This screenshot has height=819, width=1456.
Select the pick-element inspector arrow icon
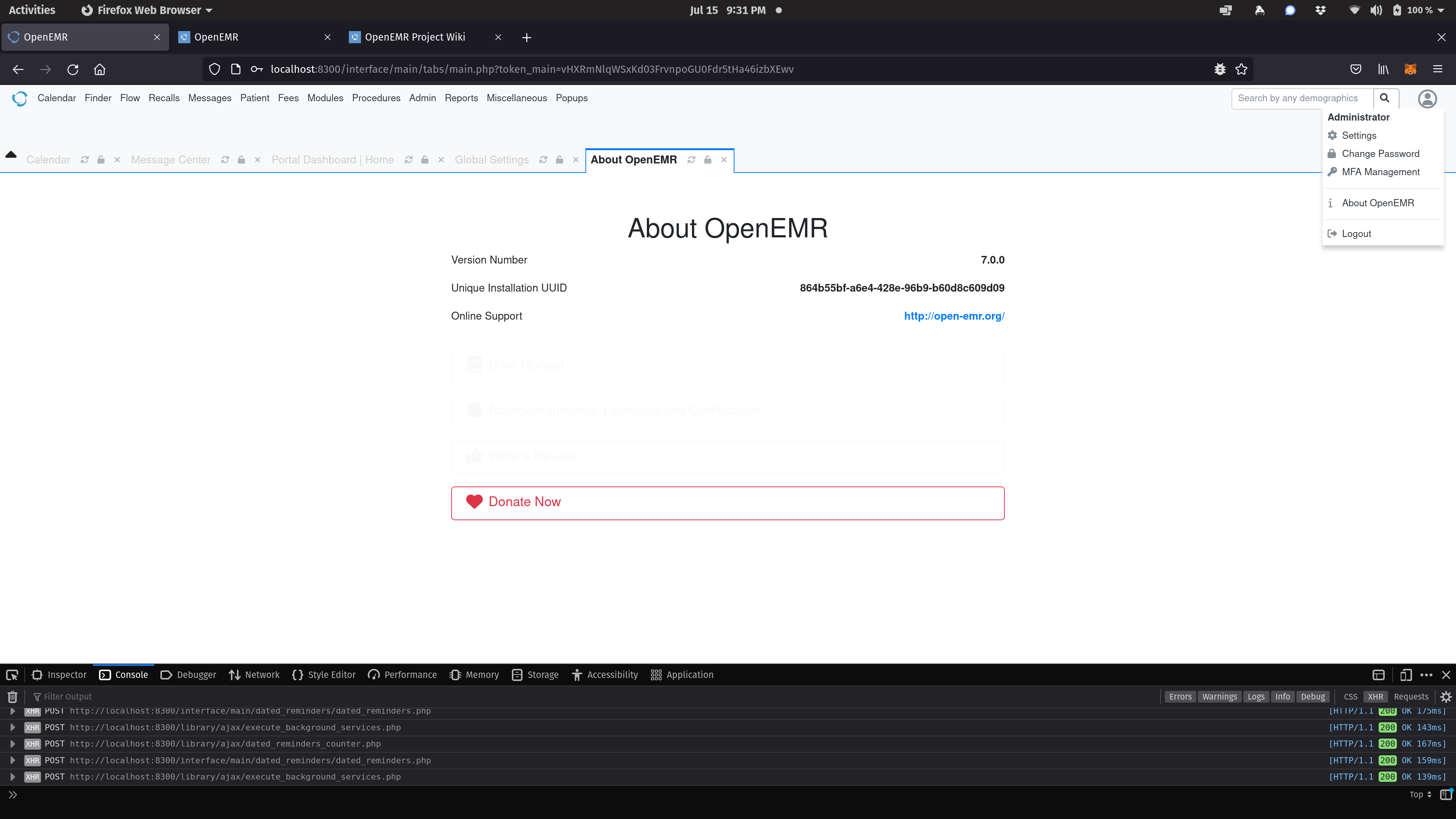[x=11, y=674]
